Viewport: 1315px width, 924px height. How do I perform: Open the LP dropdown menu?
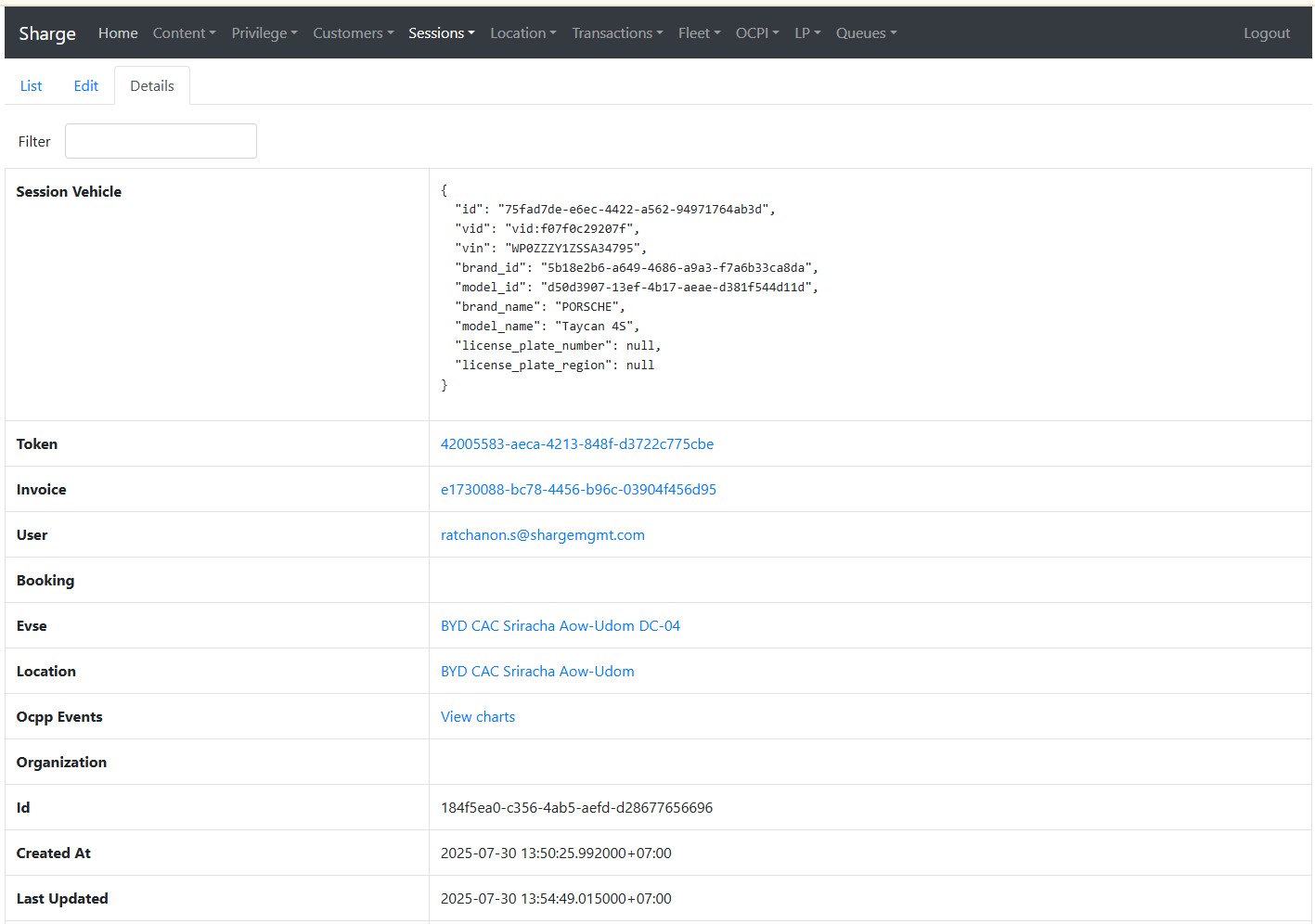807,33
